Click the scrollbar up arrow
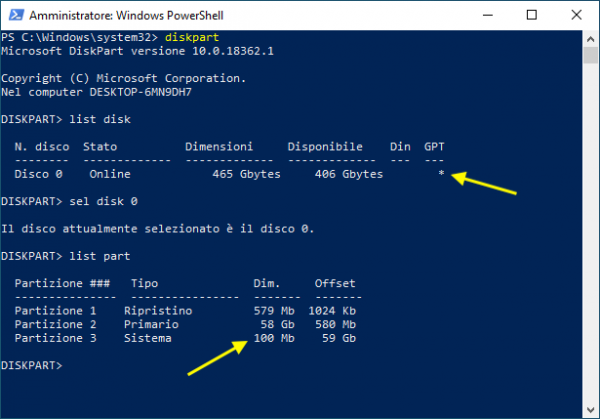Image resolution: width=600 pixels, height=419 pixels. coord(592,36)
